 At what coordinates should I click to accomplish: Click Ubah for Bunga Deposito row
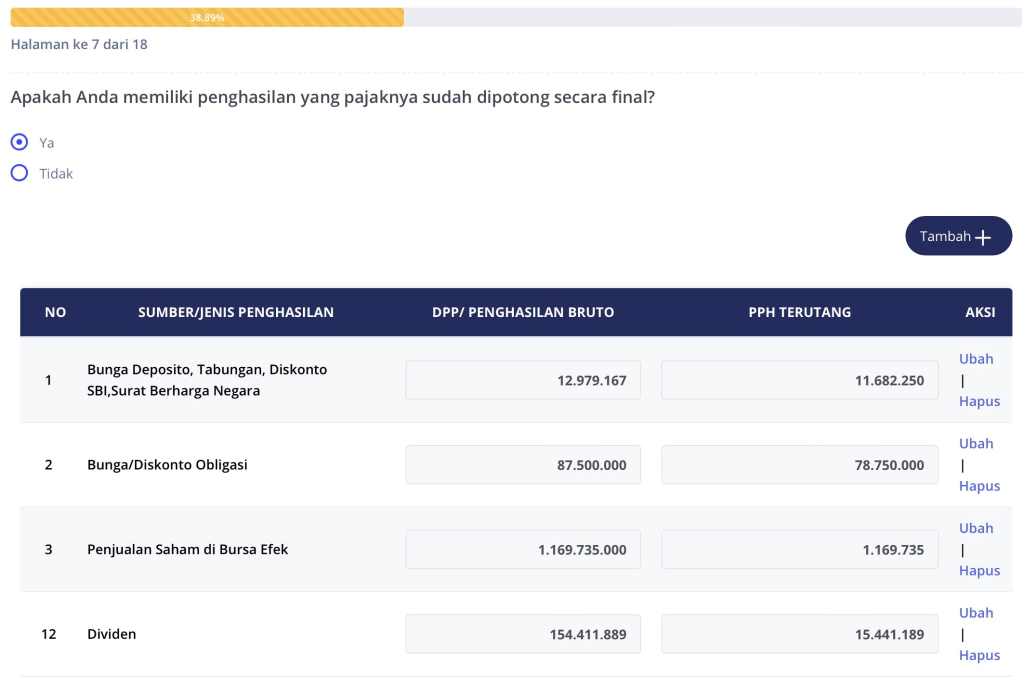(x=976, y=359)
